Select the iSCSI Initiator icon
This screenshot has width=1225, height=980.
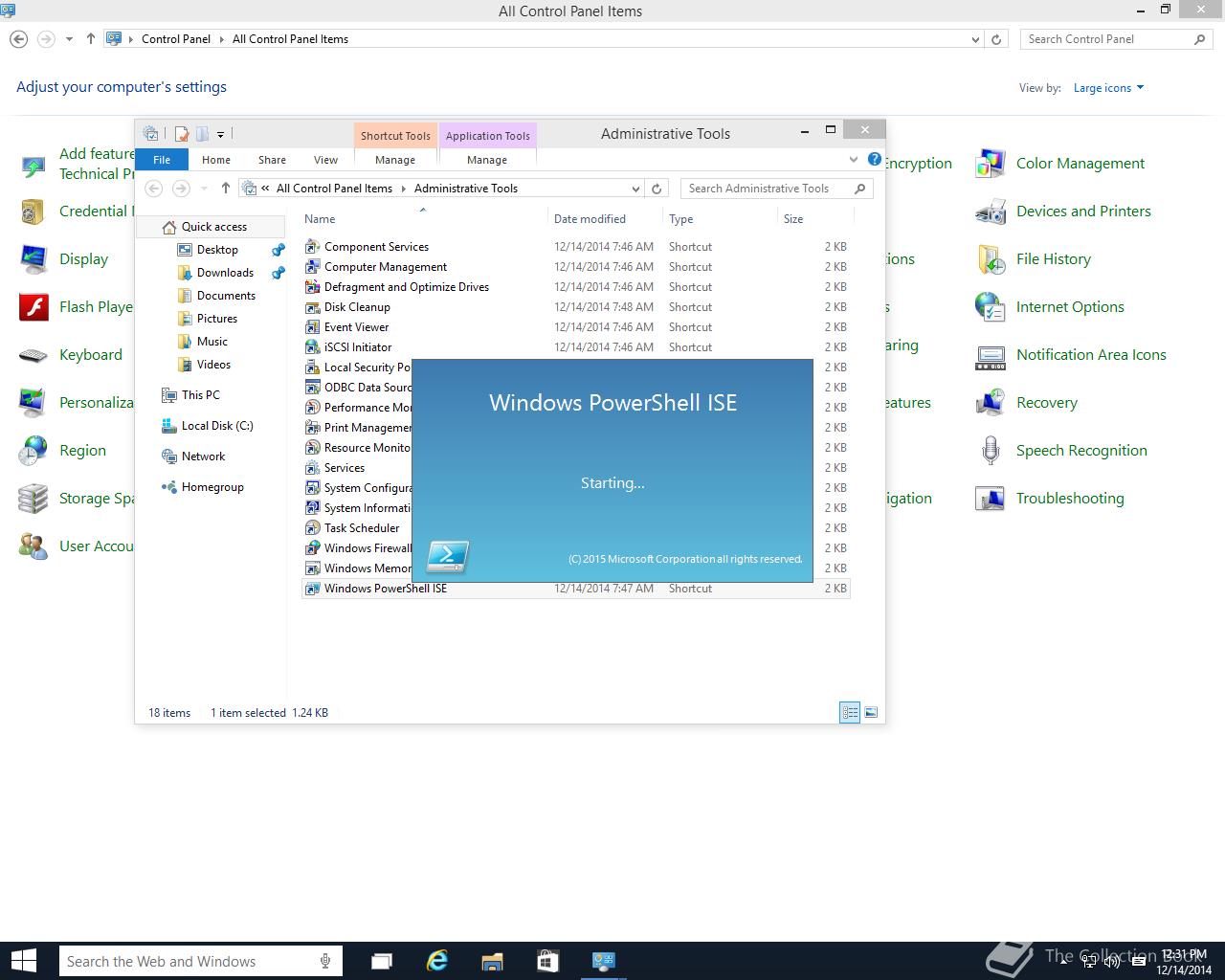pos(312,347)
